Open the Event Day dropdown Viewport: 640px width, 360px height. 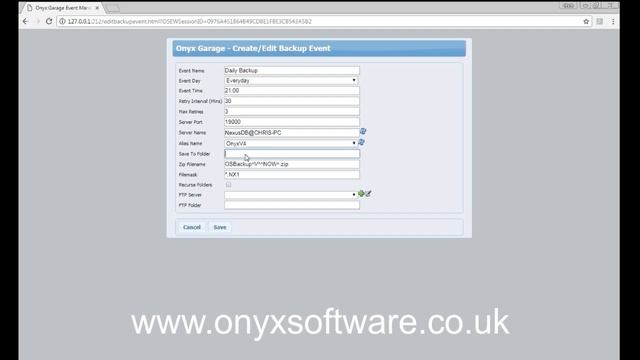[x=291, y=80]
